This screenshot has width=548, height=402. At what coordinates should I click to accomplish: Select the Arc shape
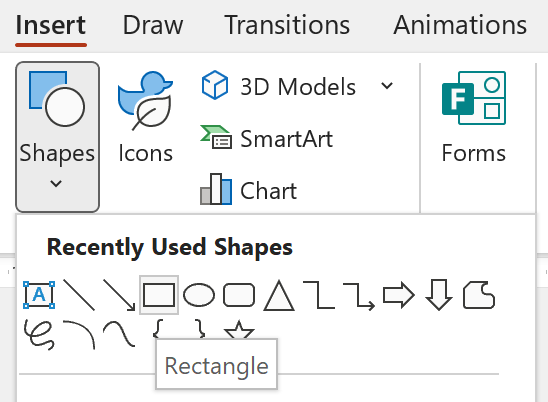[79, 335]
